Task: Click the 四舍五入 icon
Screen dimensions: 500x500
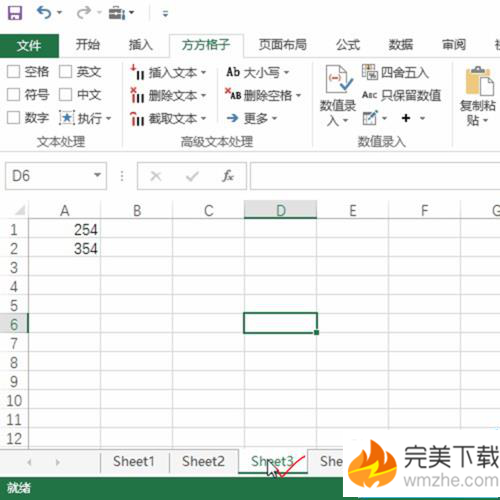Action: coord(369,72)
